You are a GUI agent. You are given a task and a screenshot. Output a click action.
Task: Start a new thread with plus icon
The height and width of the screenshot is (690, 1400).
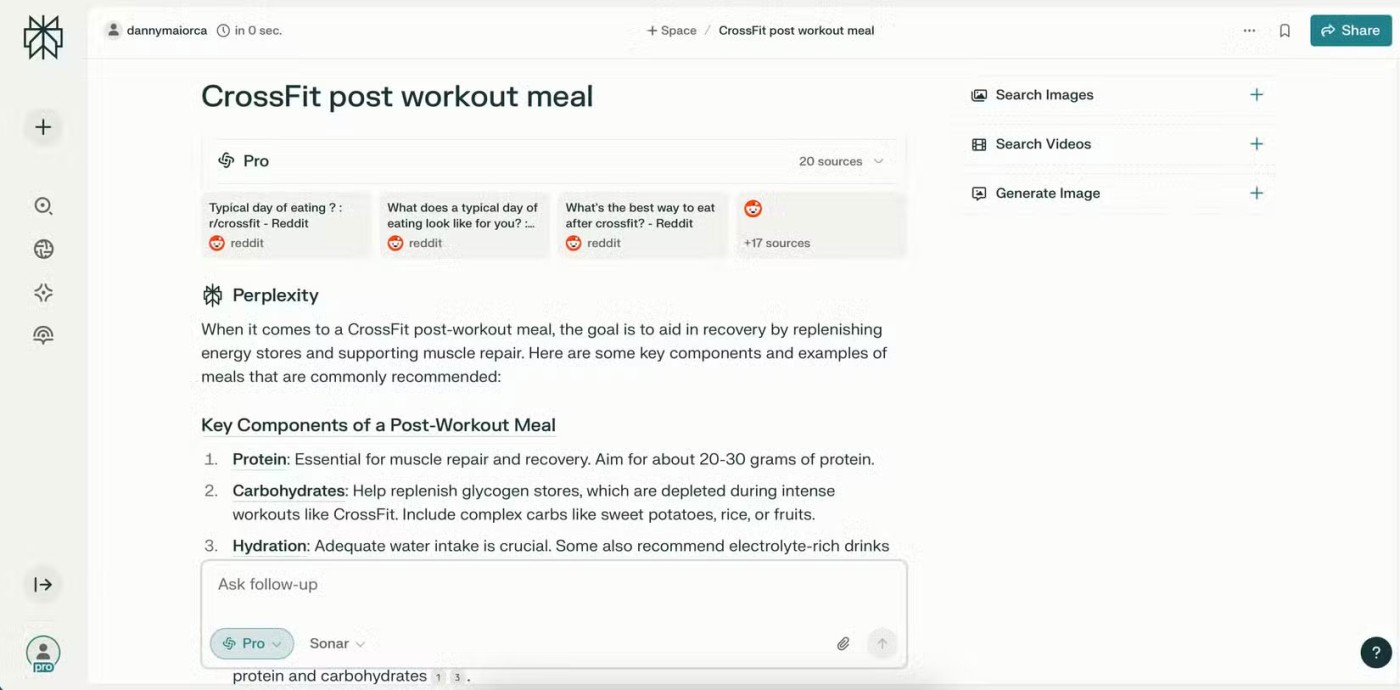tap(43, 127)
